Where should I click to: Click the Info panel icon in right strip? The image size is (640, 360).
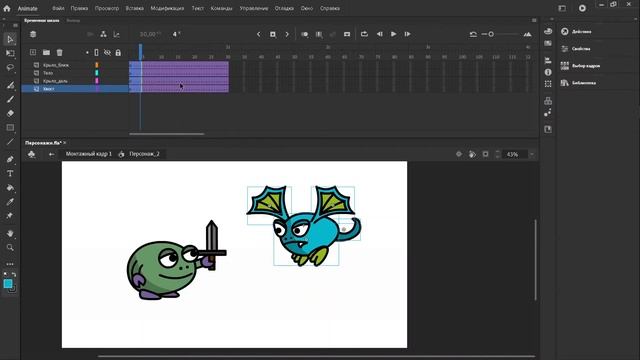(548, 72)
